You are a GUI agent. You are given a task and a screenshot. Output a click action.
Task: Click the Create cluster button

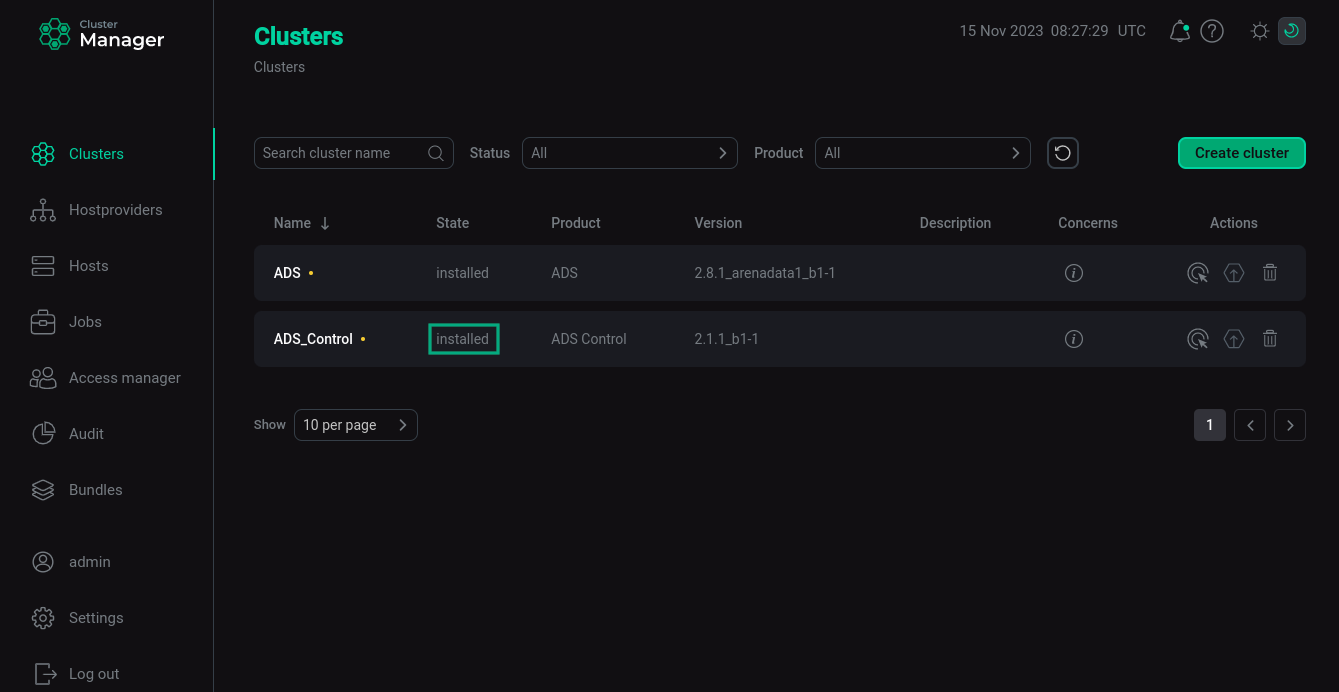[1242, 153]
